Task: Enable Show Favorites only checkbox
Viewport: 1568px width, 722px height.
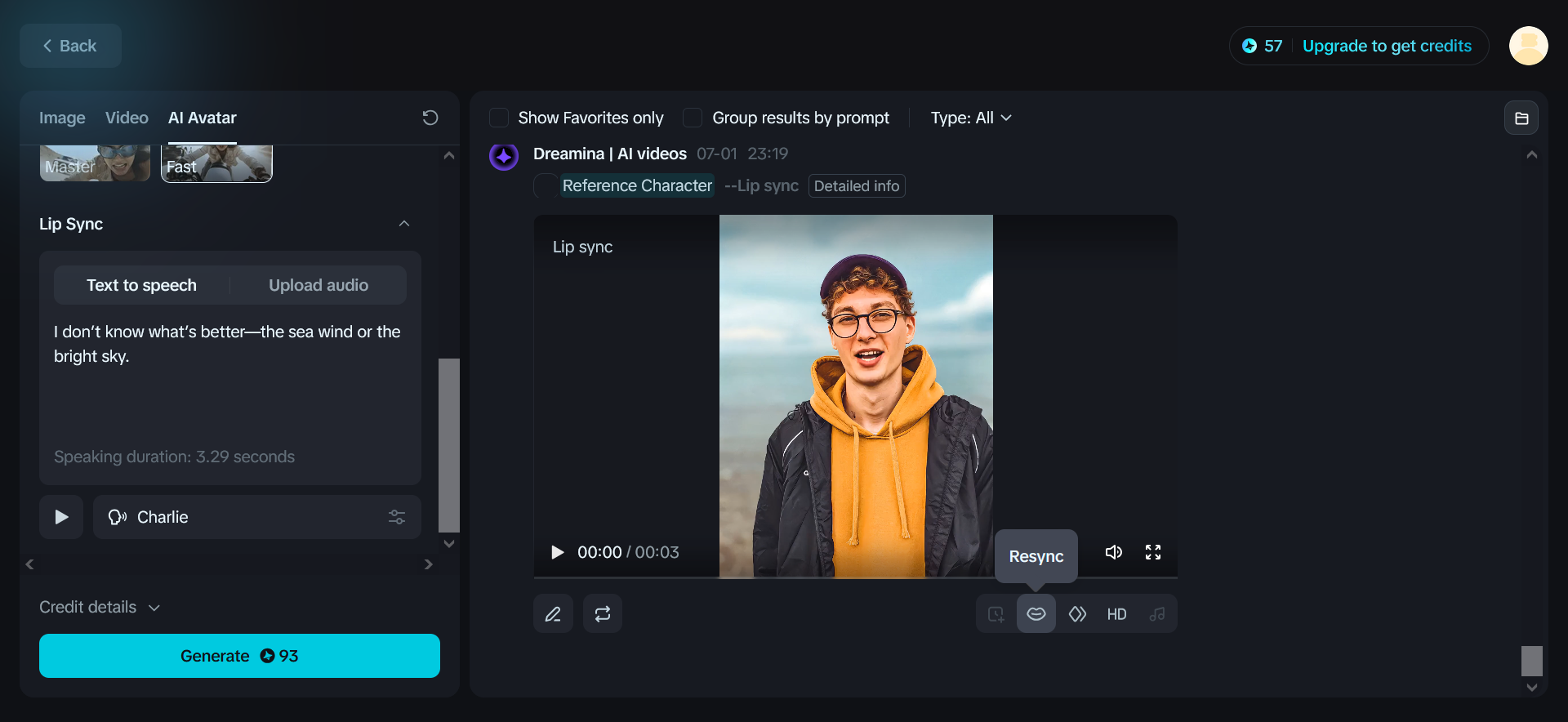Action: pos(499,118)
